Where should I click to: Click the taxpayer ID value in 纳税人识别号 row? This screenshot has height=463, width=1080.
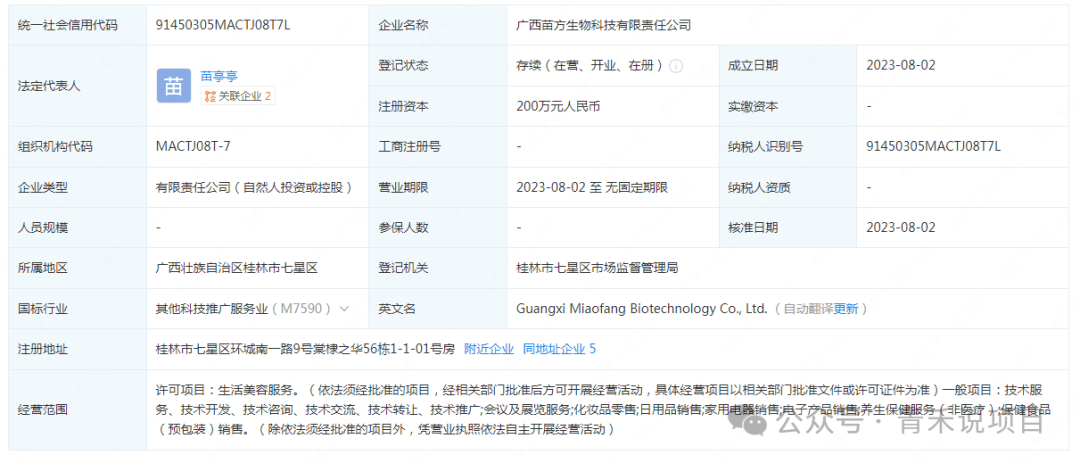(933, 146)
